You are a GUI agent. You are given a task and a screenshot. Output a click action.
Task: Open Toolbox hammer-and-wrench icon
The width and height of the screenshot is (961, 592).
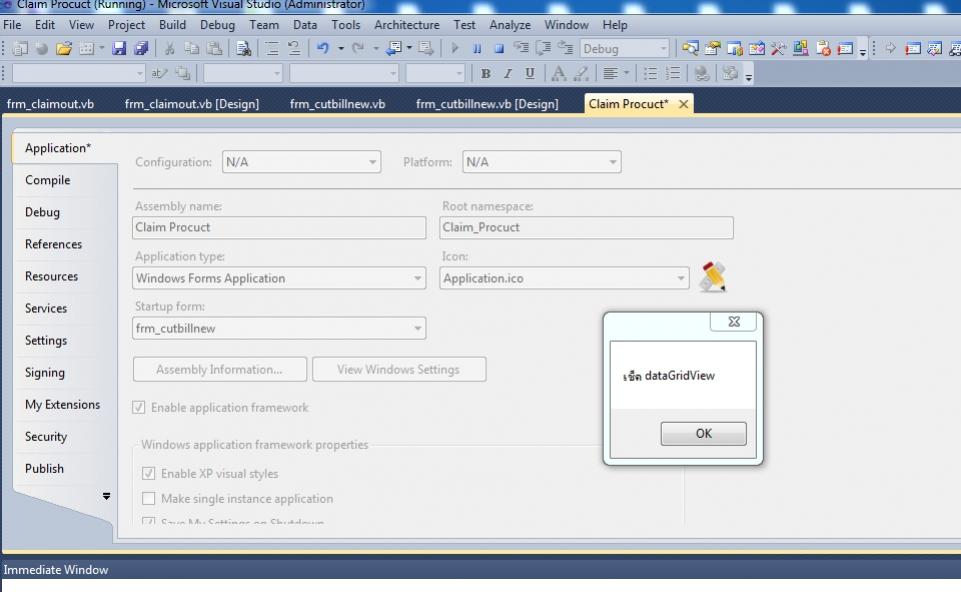778,48
